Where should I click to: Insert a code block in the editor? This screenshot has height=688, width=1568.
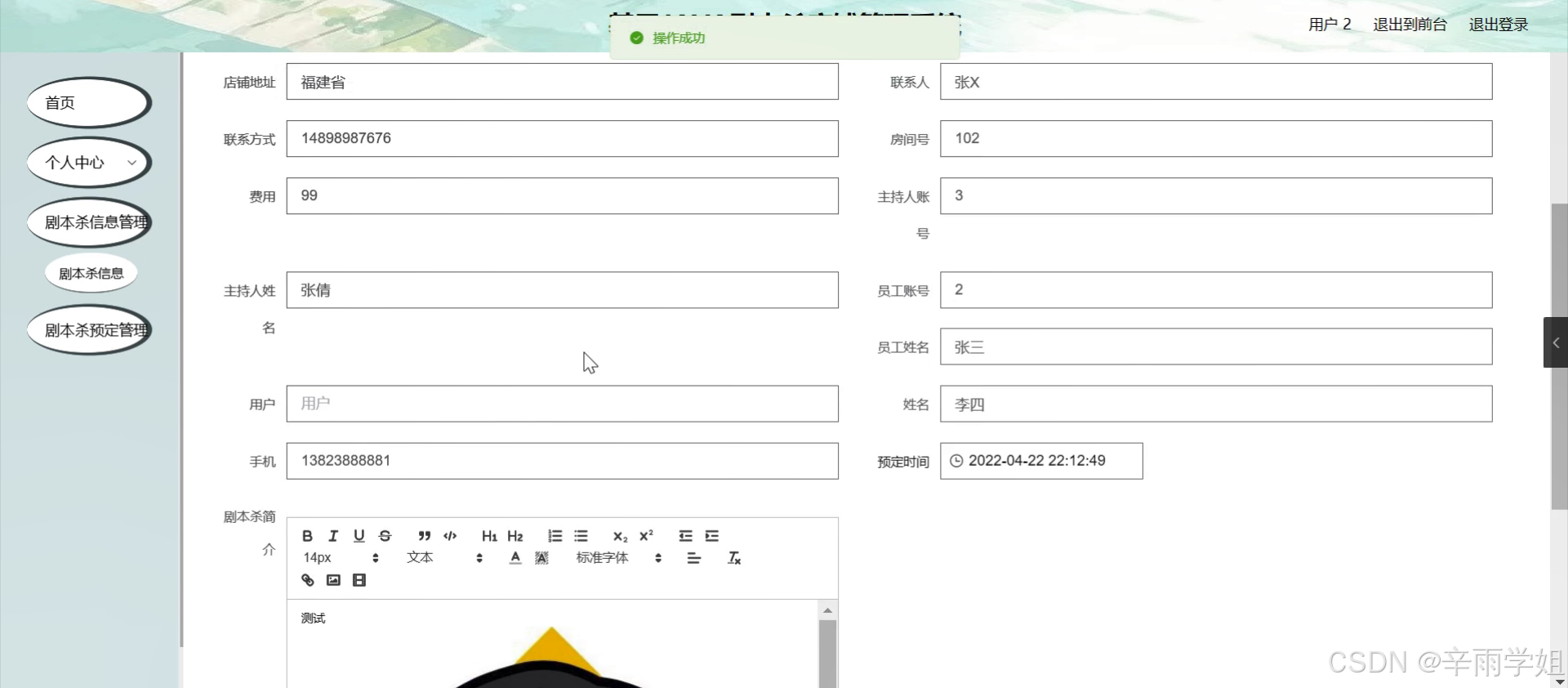[x=450, y=536]
